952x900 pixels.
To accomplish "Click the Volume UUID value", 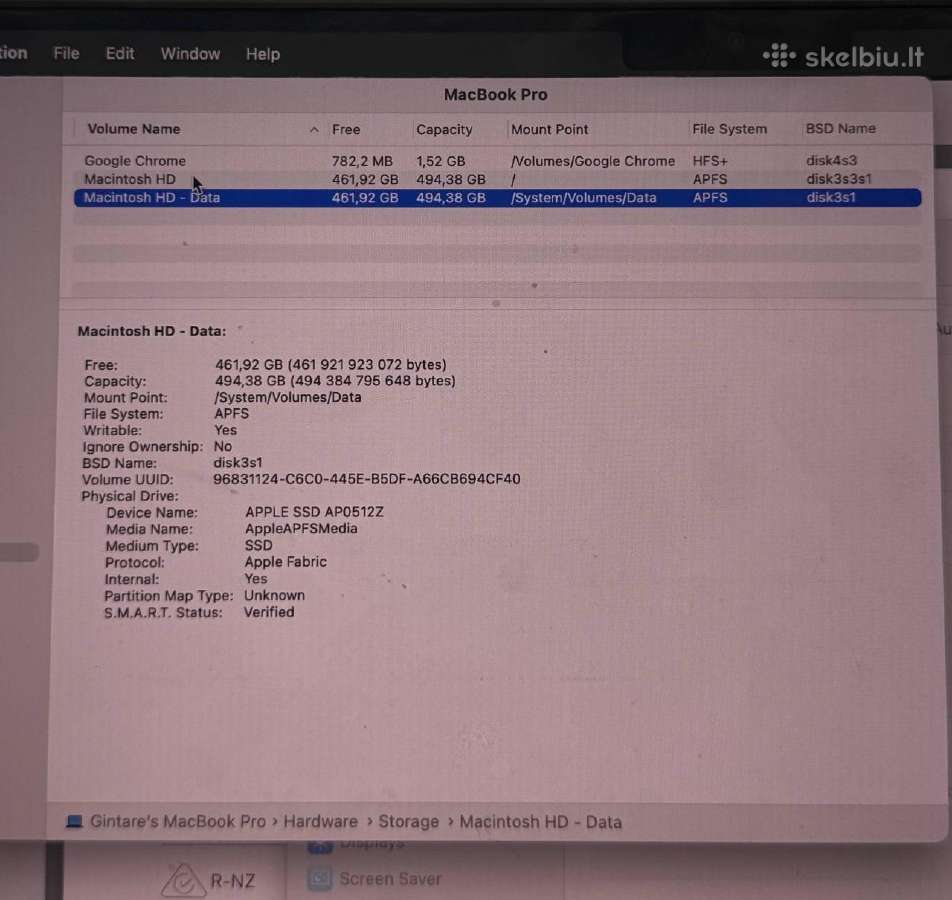I will (367, 479).
